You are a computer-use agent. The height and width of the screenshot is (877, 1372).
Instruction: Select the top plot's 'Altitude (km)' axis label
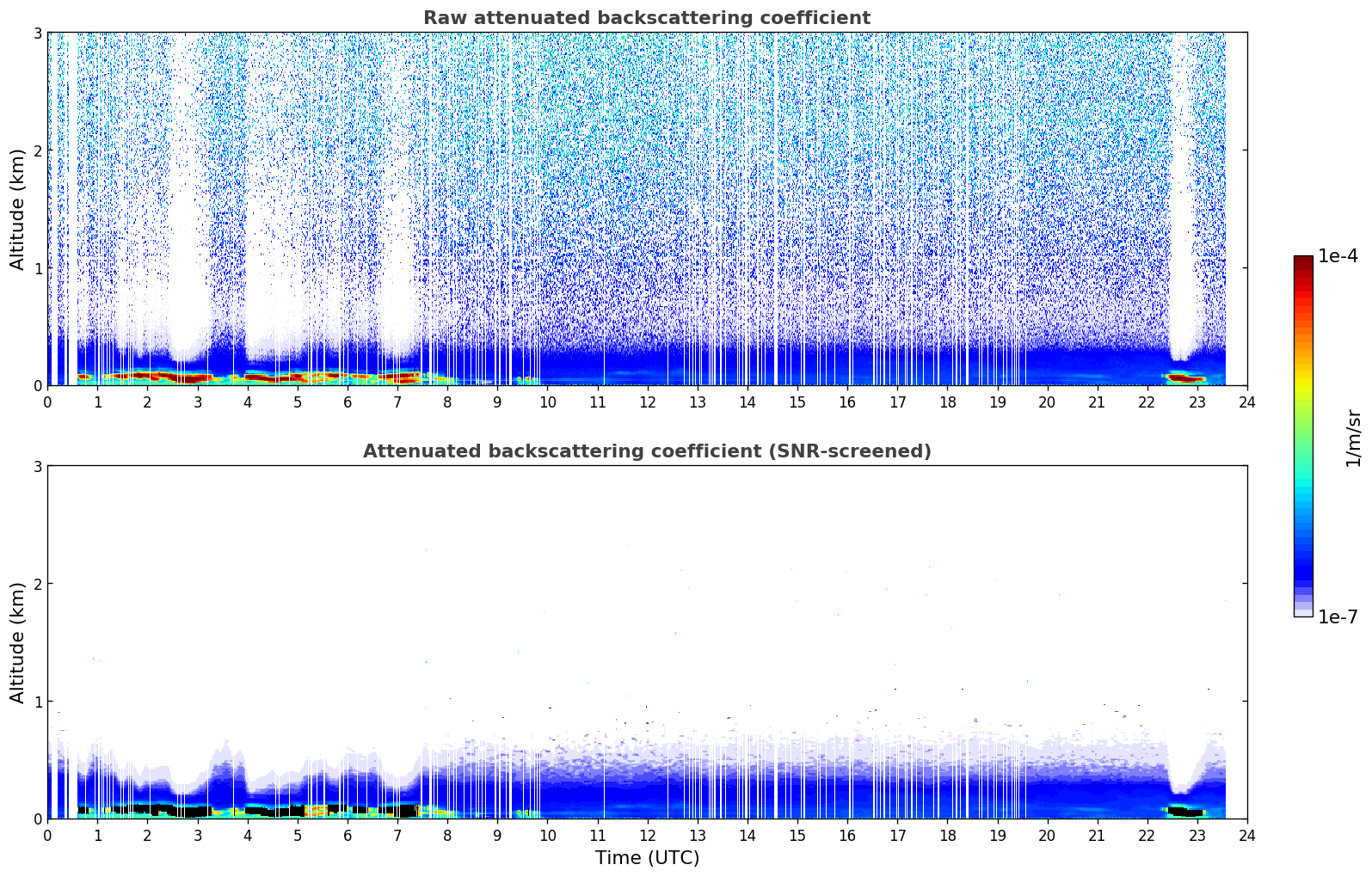click(18, 209)
